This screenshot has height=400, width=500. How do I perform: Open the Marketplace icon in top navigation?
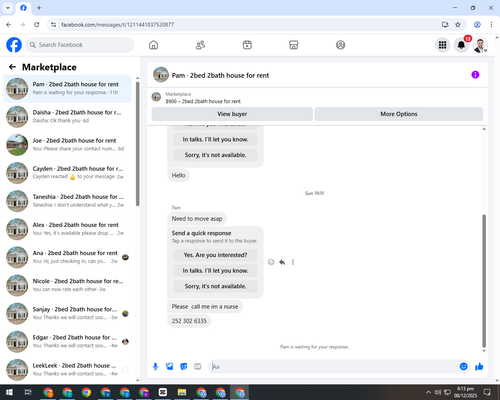tap(294, 45)
